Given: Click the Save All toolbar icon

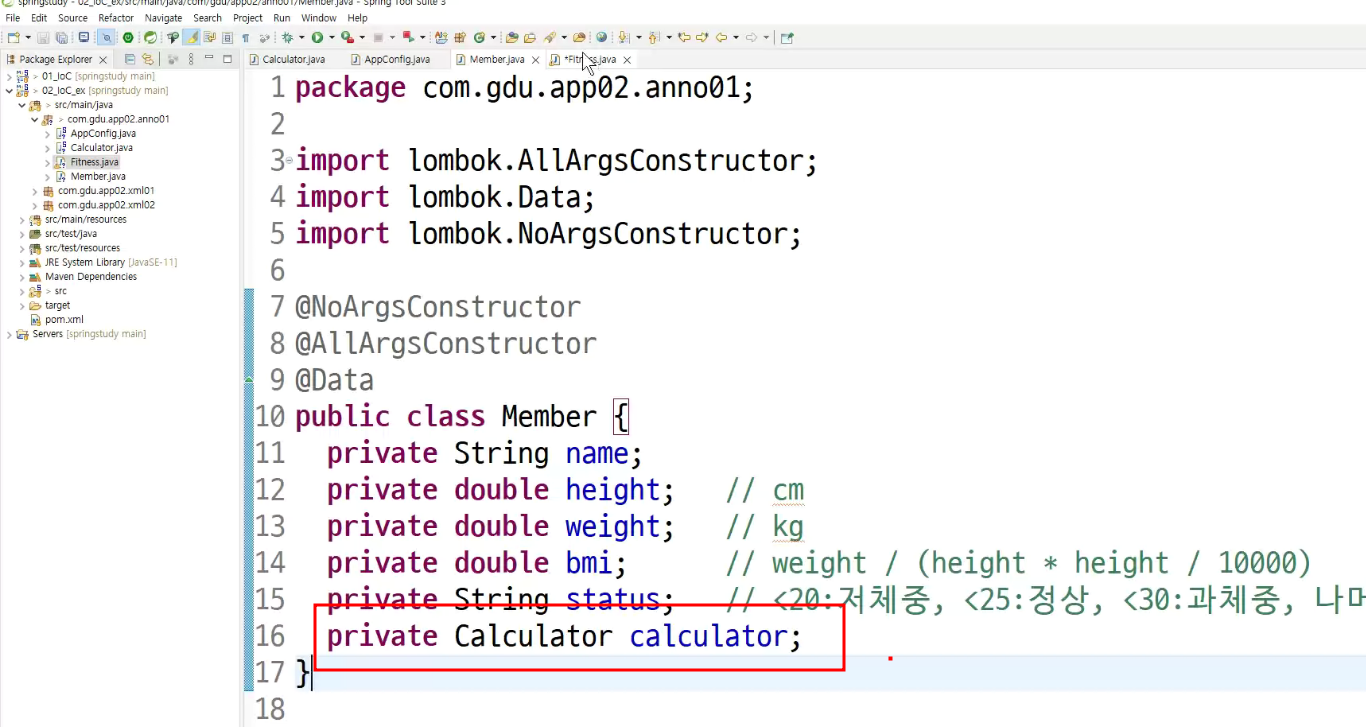Looking at the screenshot, I should click(x=61, y=38).
